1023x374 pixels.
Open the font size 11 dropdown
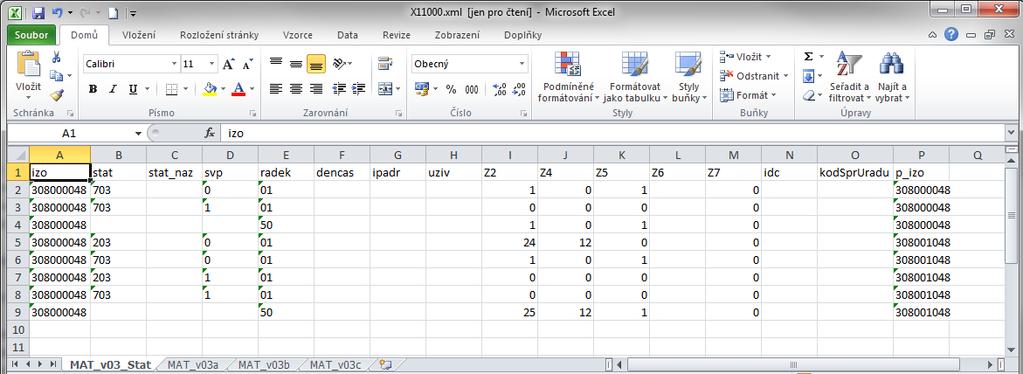(x=212, y=64)
